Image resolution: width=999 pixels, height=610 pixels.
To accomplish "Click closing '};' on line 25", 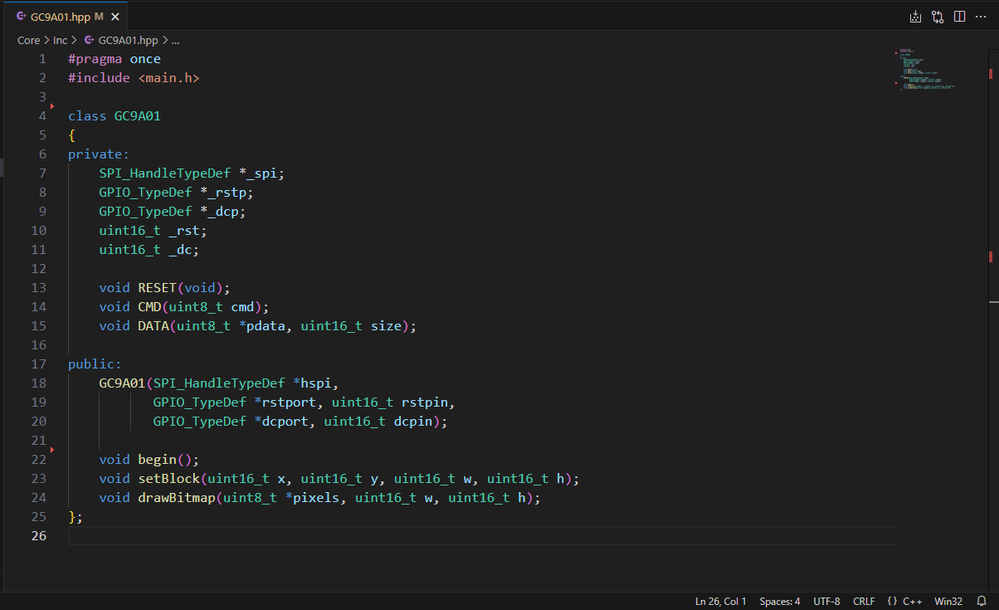I will click(75, 517).
